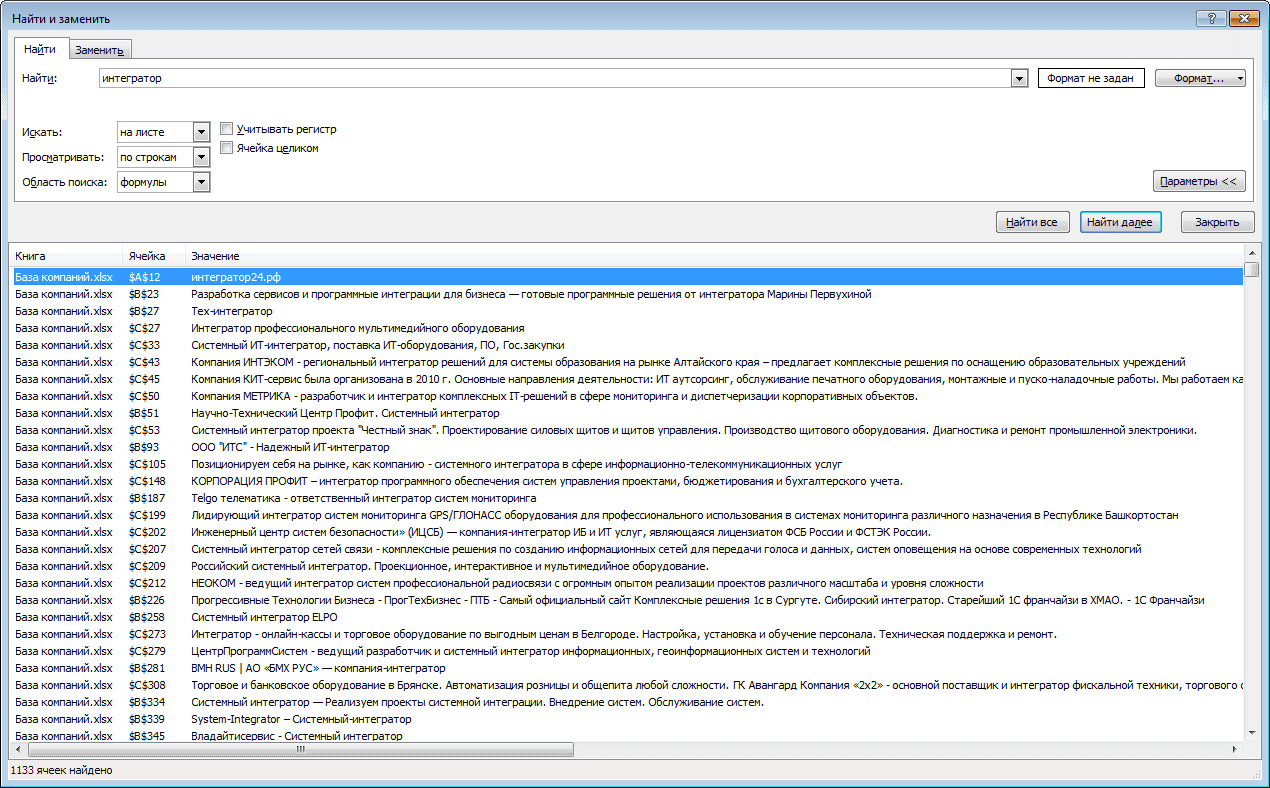The width and height of the screenshot is (1270, 788).
Task: Select the Тех-интегратор result row
Action: click(x=626, y=311)
